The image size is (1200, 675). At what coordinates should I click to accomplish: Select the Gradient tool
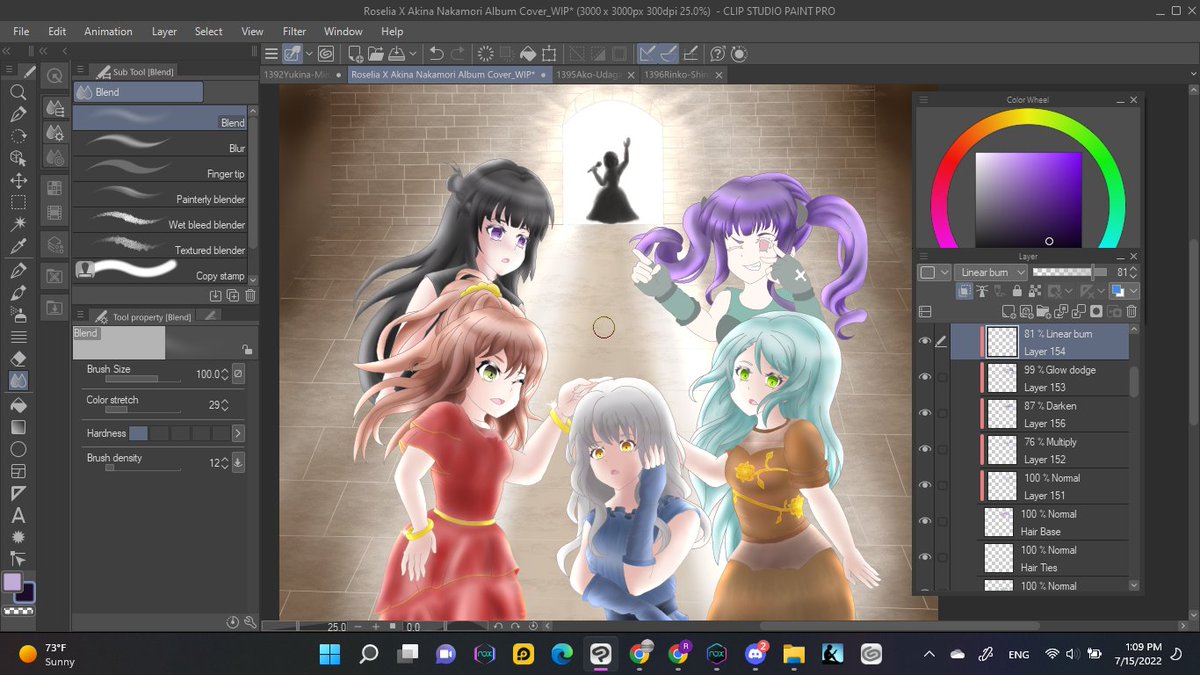[x=18, y=427]
